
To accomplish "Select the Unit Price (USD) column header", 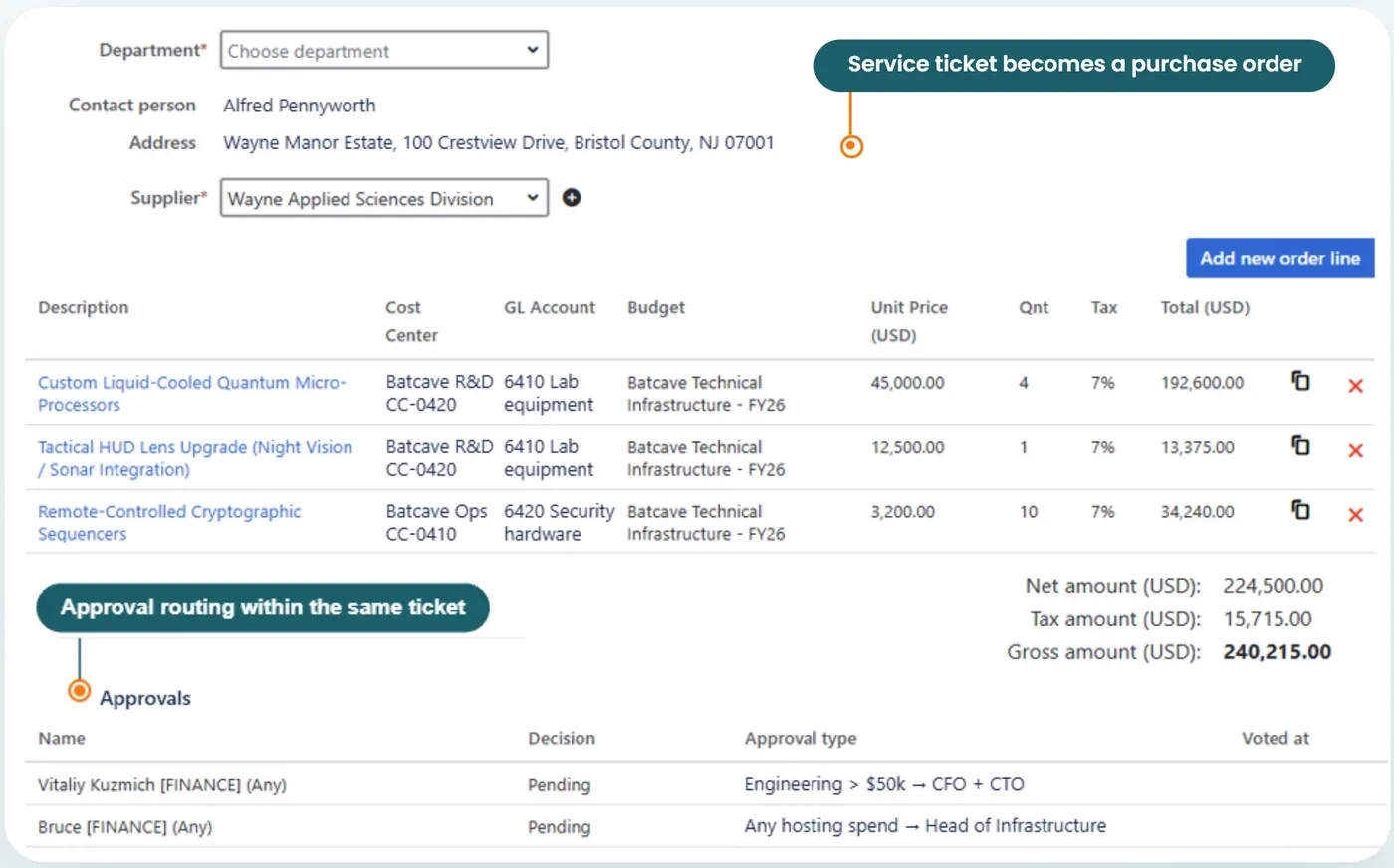I will [x=909, y=322].
